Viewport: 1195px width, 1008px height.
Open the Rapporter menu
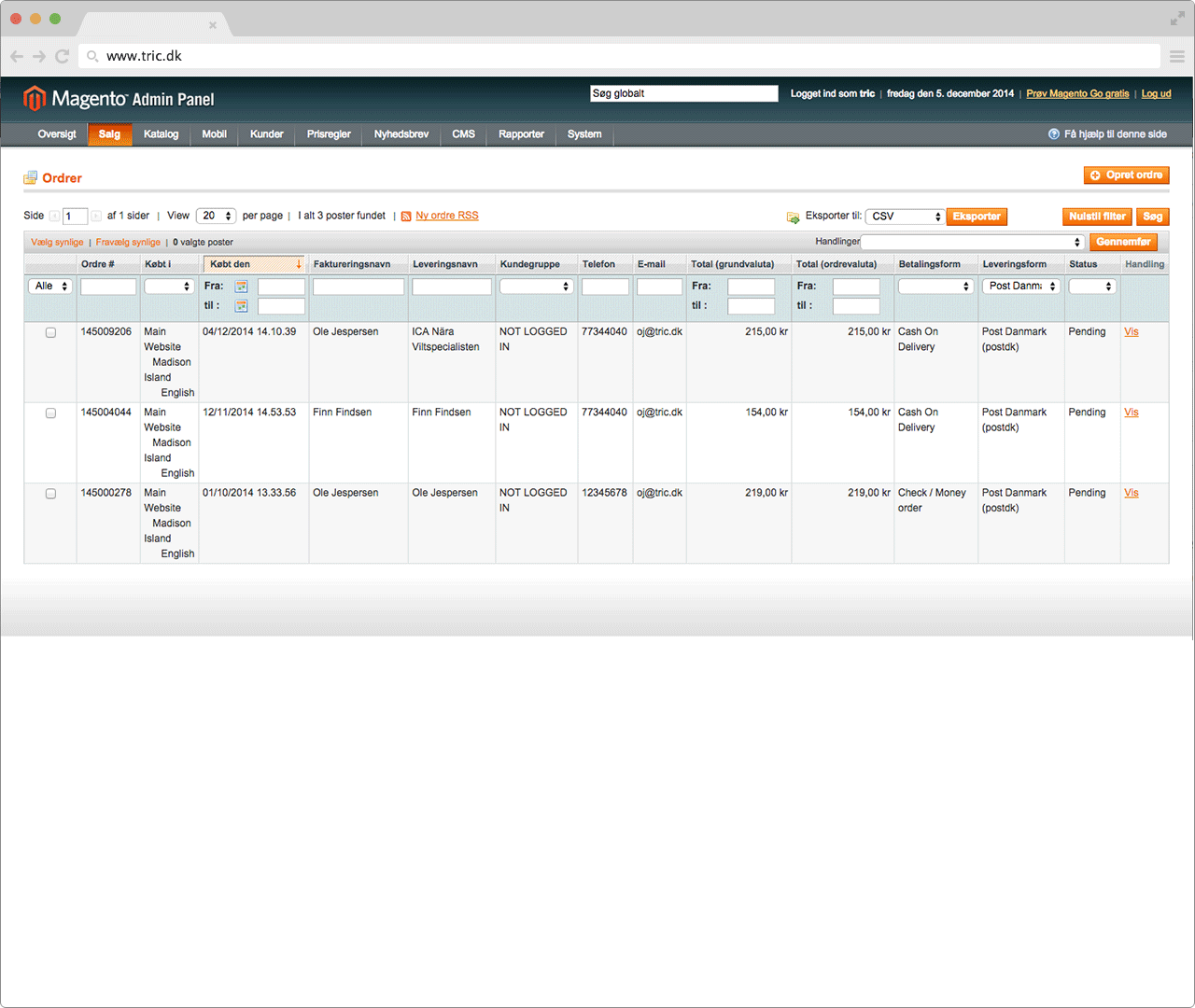pos(521,134)
